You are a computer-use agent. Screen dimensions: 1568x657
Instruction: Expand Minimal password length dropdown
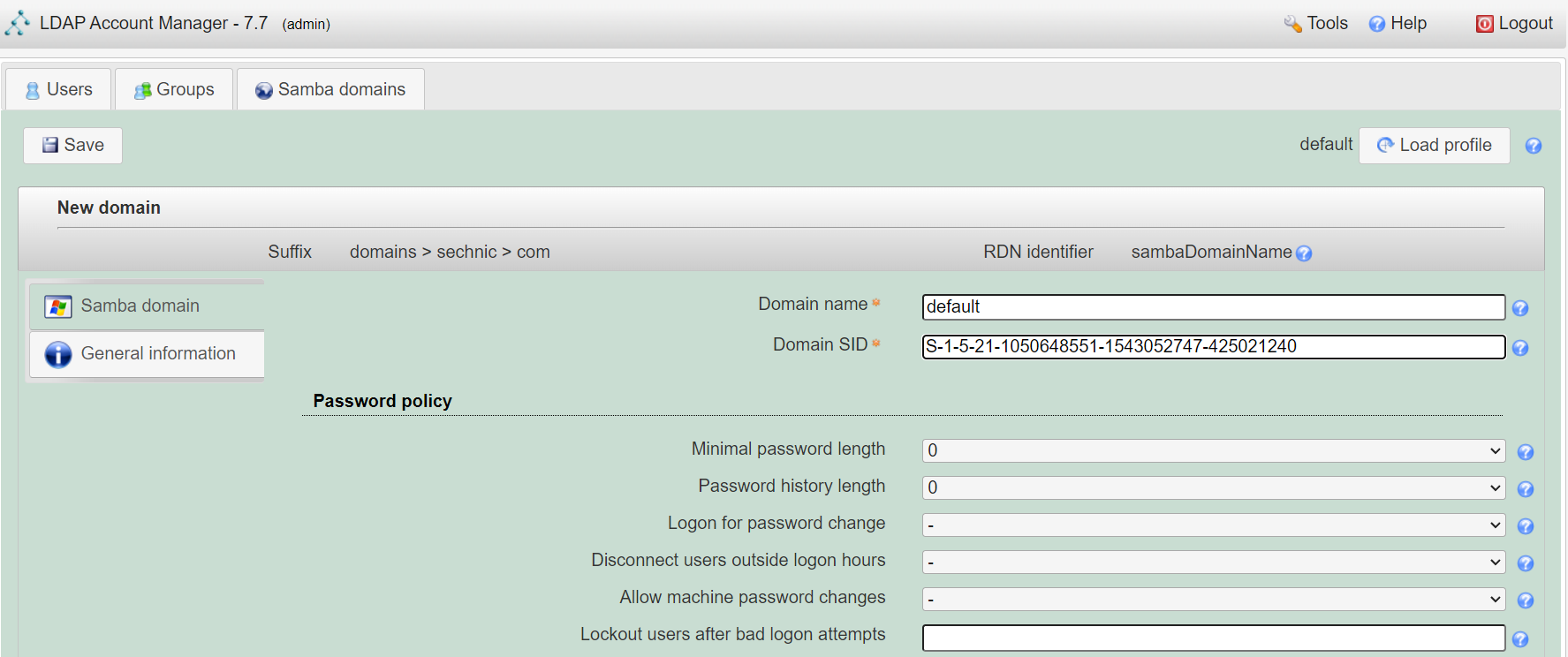[x=1214, y=450]
